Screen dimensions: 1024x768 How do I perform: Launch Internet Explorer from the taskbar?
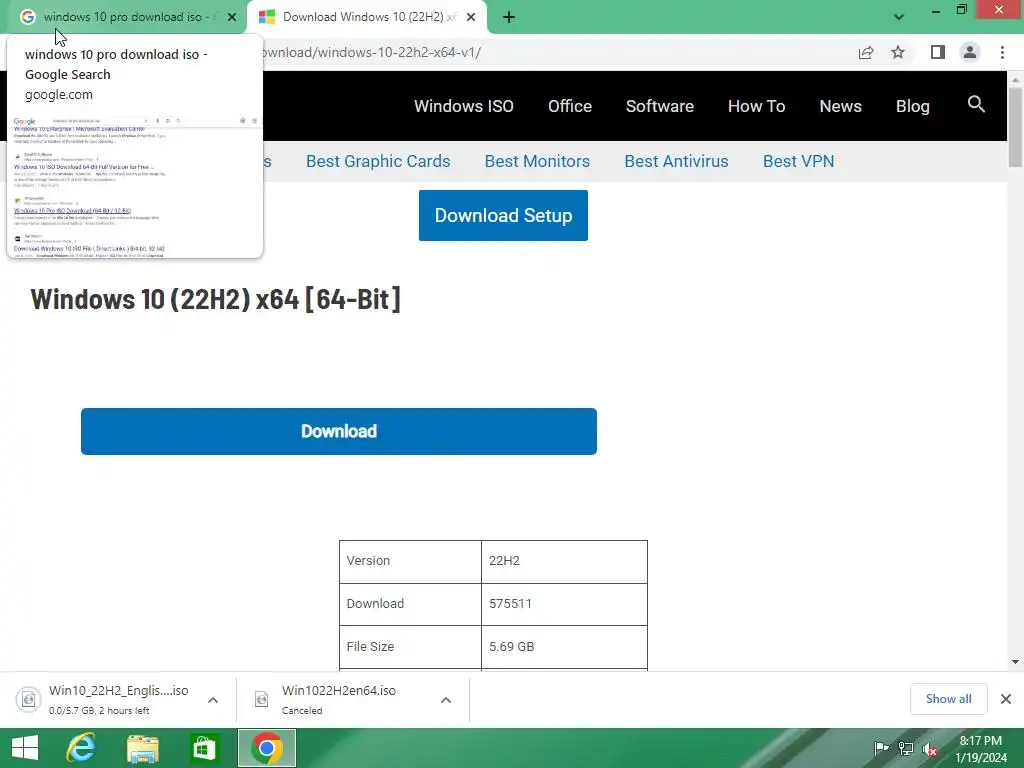[x=81, y=748]
